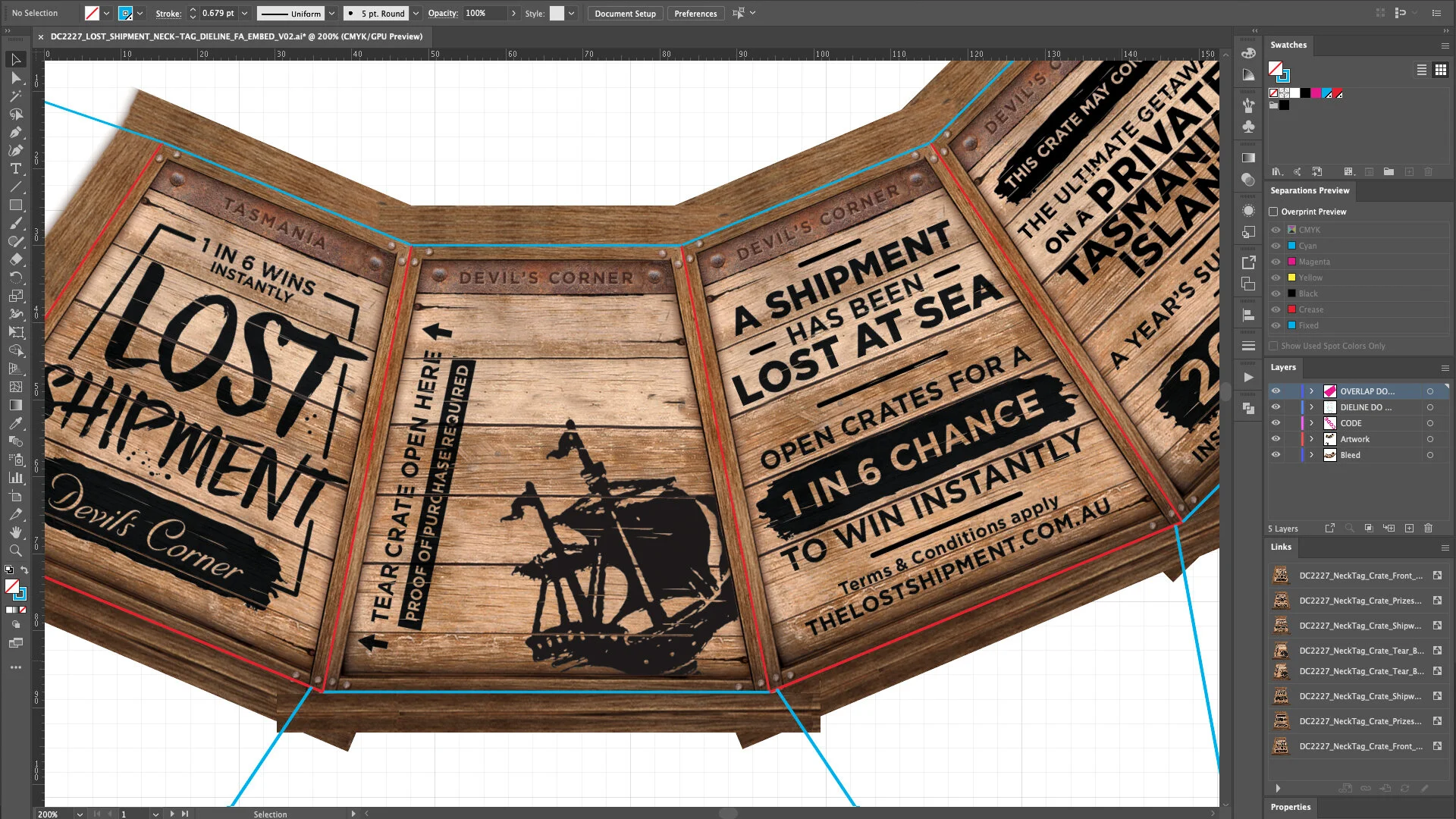The width and height of the screenshot is (1456, 819).
Task: Hide the OVERLAP DO... layer
Action: pyautogui.click(x=1276, y=391)
